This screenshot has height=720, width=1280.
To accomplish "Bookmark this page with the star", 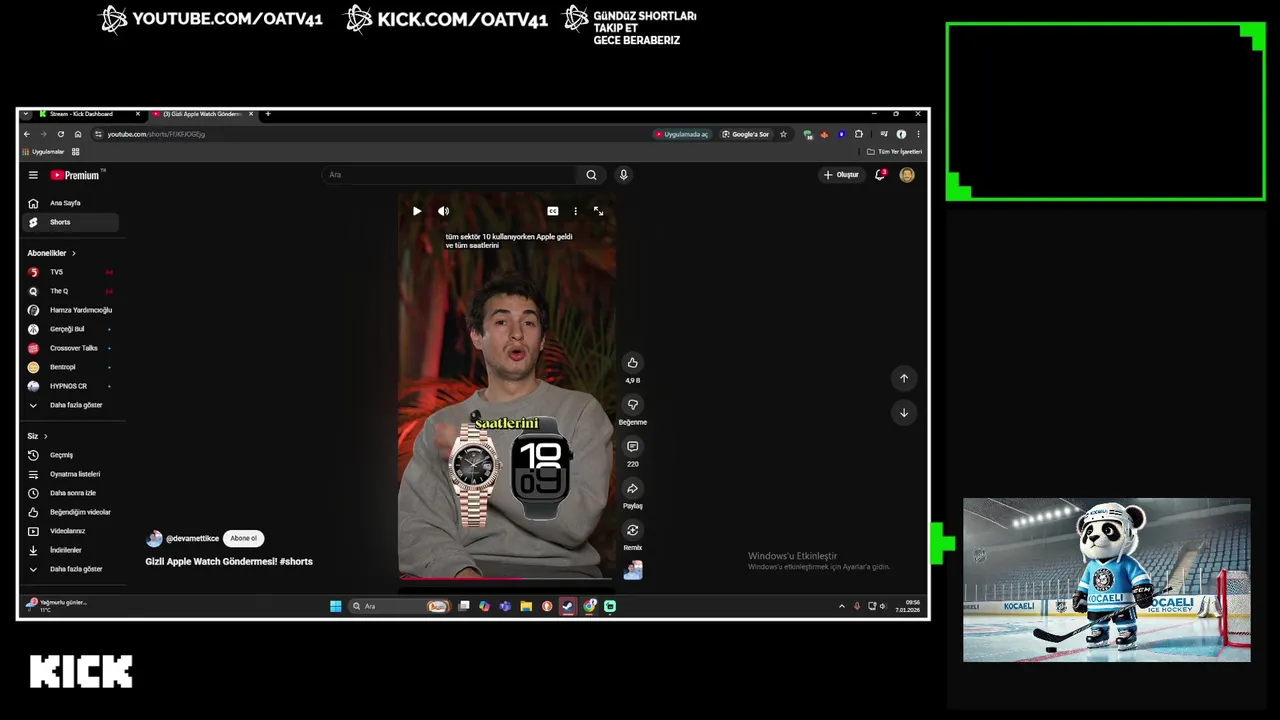I will (783, 134).
